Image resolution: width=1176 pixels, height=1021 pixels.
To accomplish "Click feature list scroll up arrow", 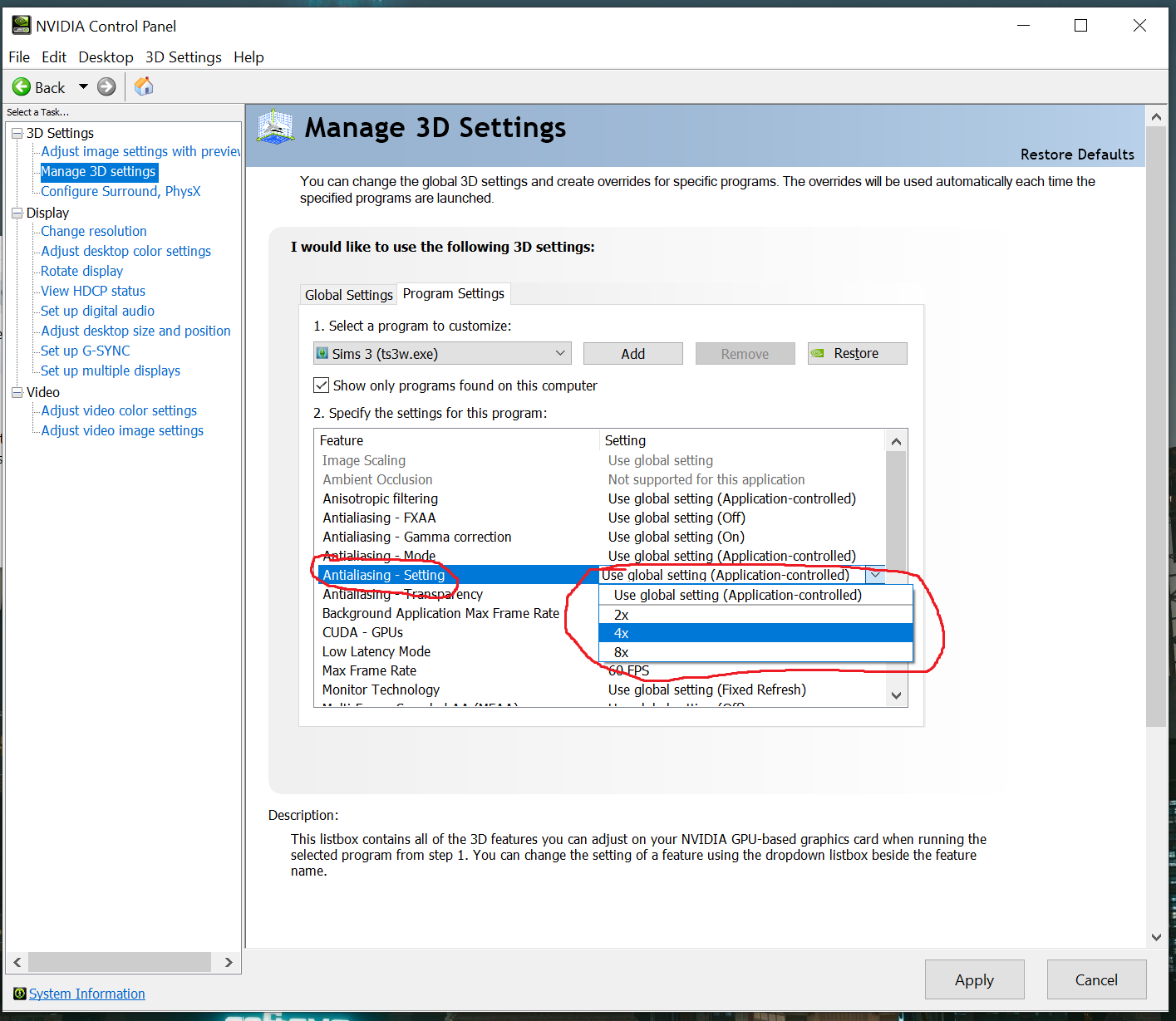I will coord(896,441).
